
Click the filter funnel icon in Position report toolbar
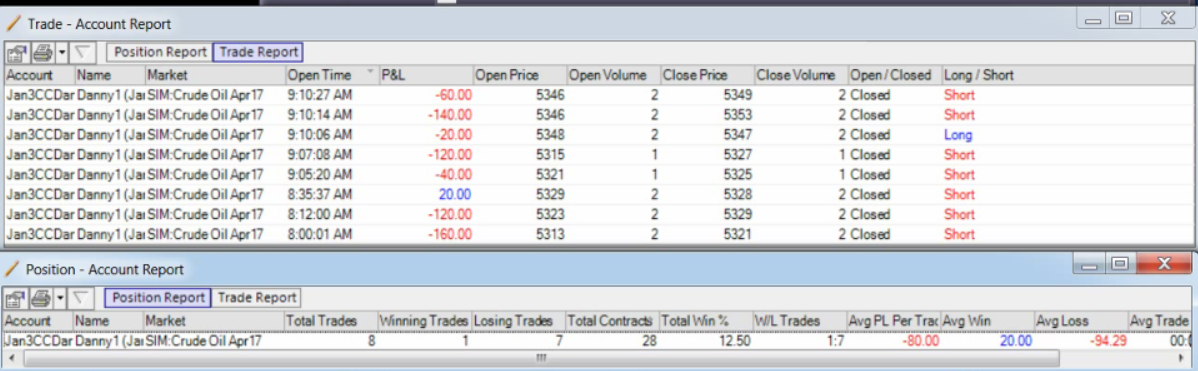[x=81, y=298]
